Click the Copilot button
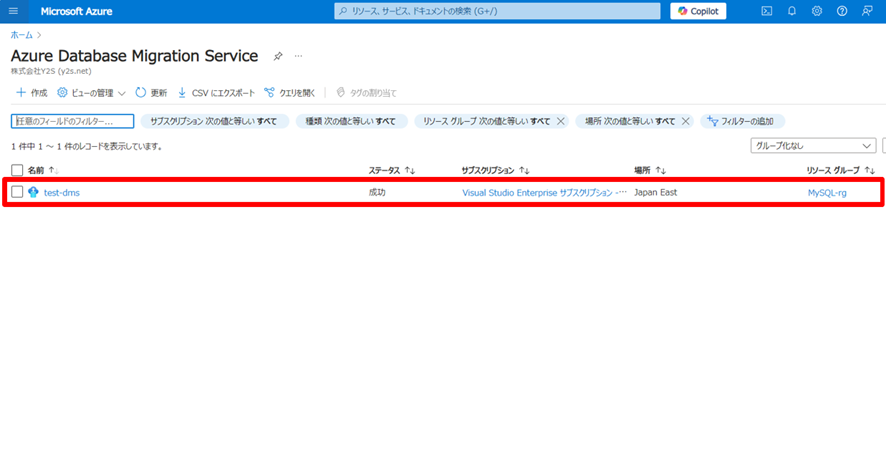This screenshot has width=886, height=462. 698,11
